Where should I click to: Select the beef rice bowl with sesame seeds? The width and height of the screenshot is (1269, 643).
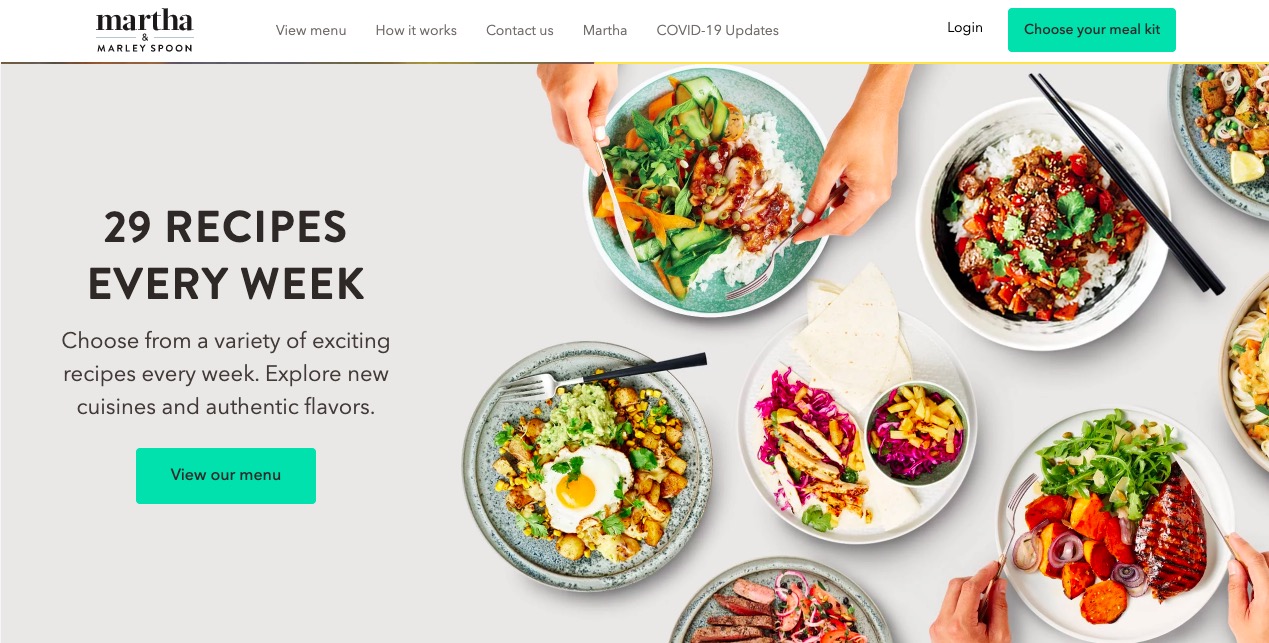(x=1043, y=223)
